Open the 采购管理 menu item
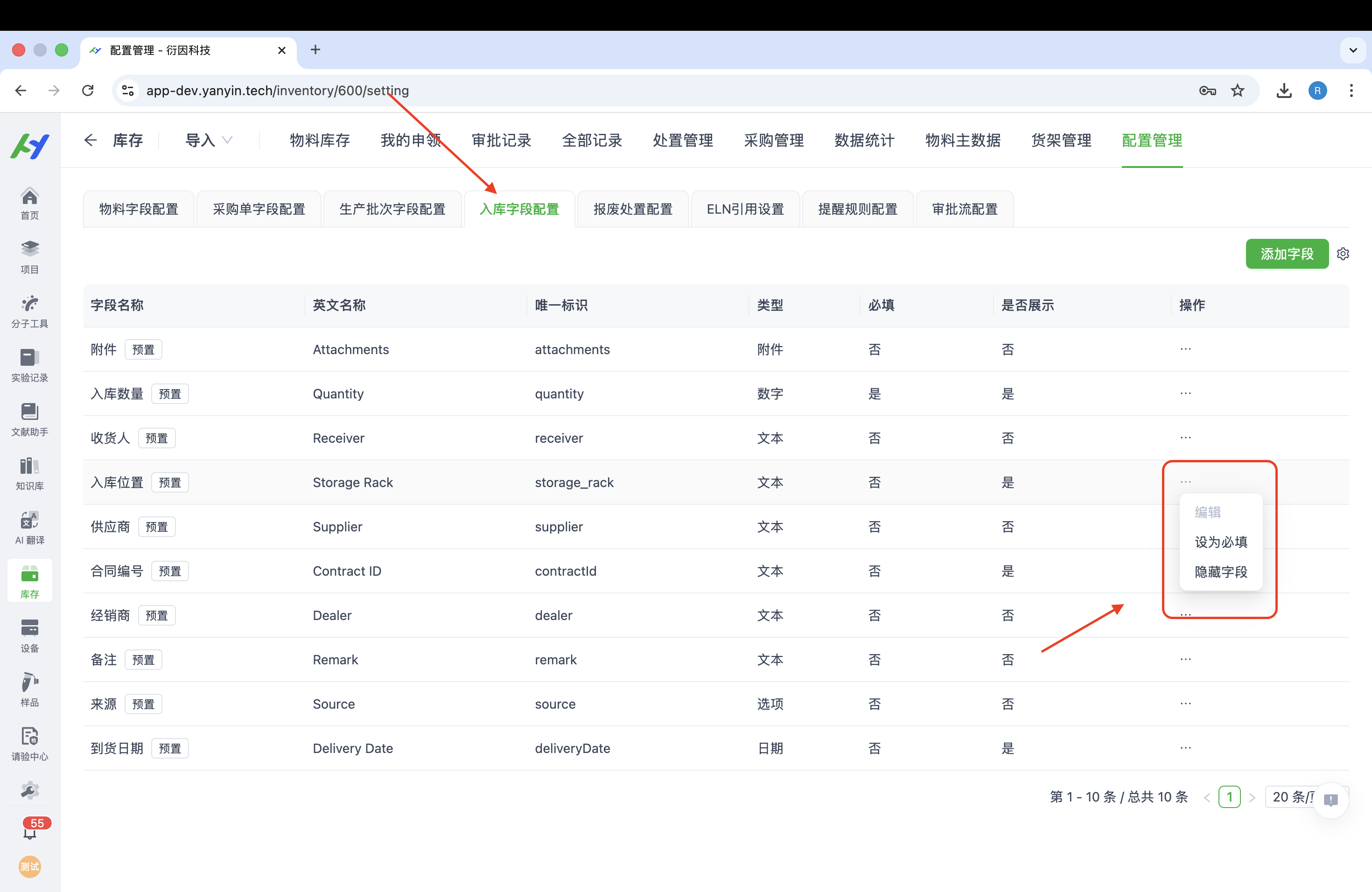The width and height of the screenshot is (1372, 892). 774,140
